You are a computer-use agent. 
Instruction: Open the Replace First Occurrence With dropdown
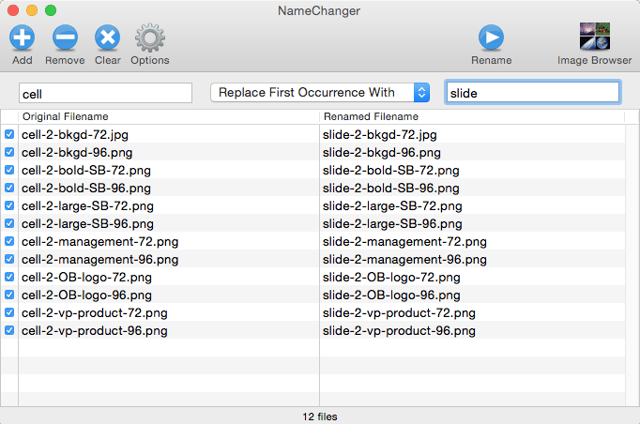[x=320, y=93]
